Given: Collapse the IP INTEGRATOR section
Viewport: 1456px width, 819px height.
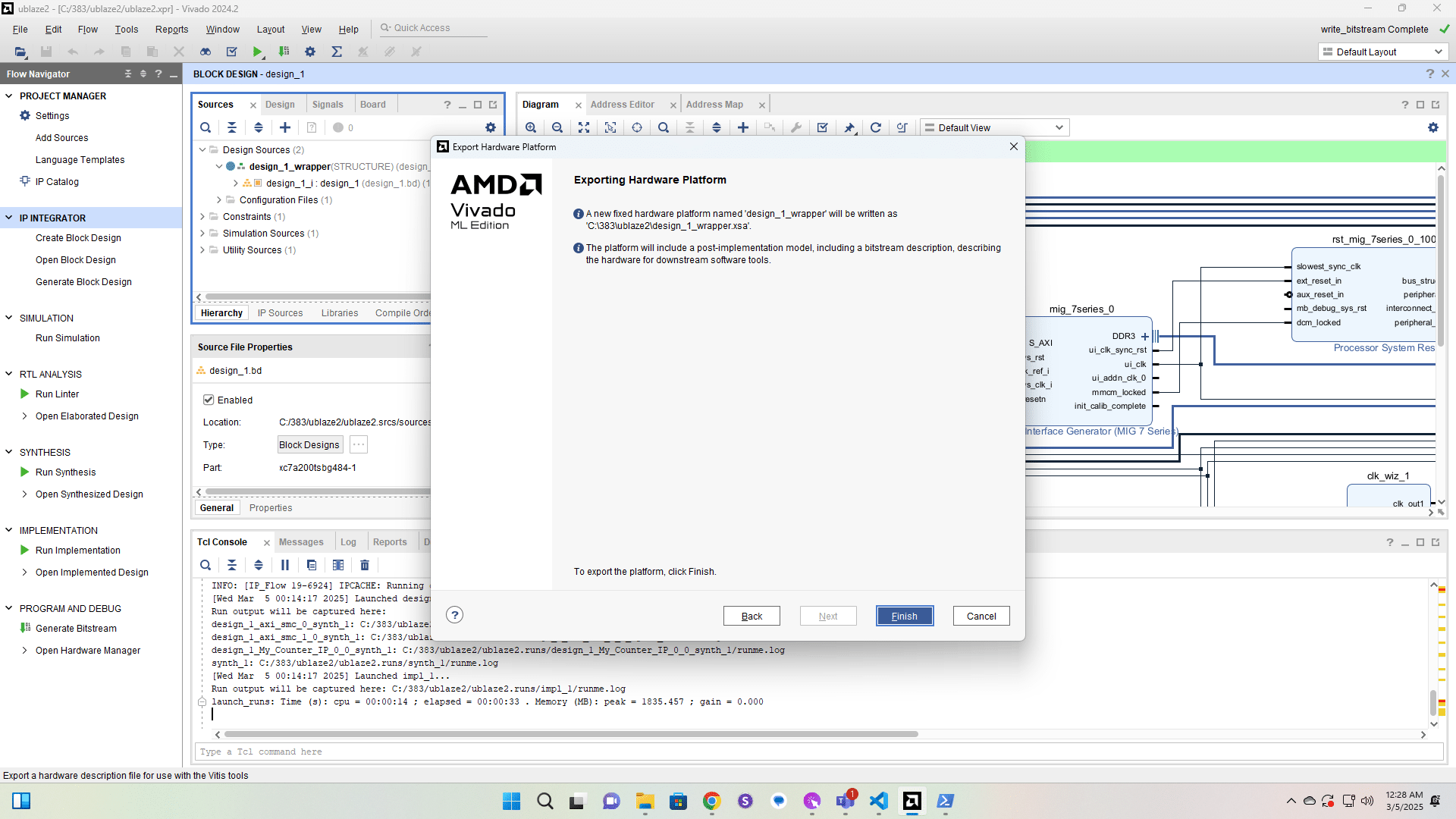Looking at the screenshot, I should pyautogui.click(x=9, y=218).
